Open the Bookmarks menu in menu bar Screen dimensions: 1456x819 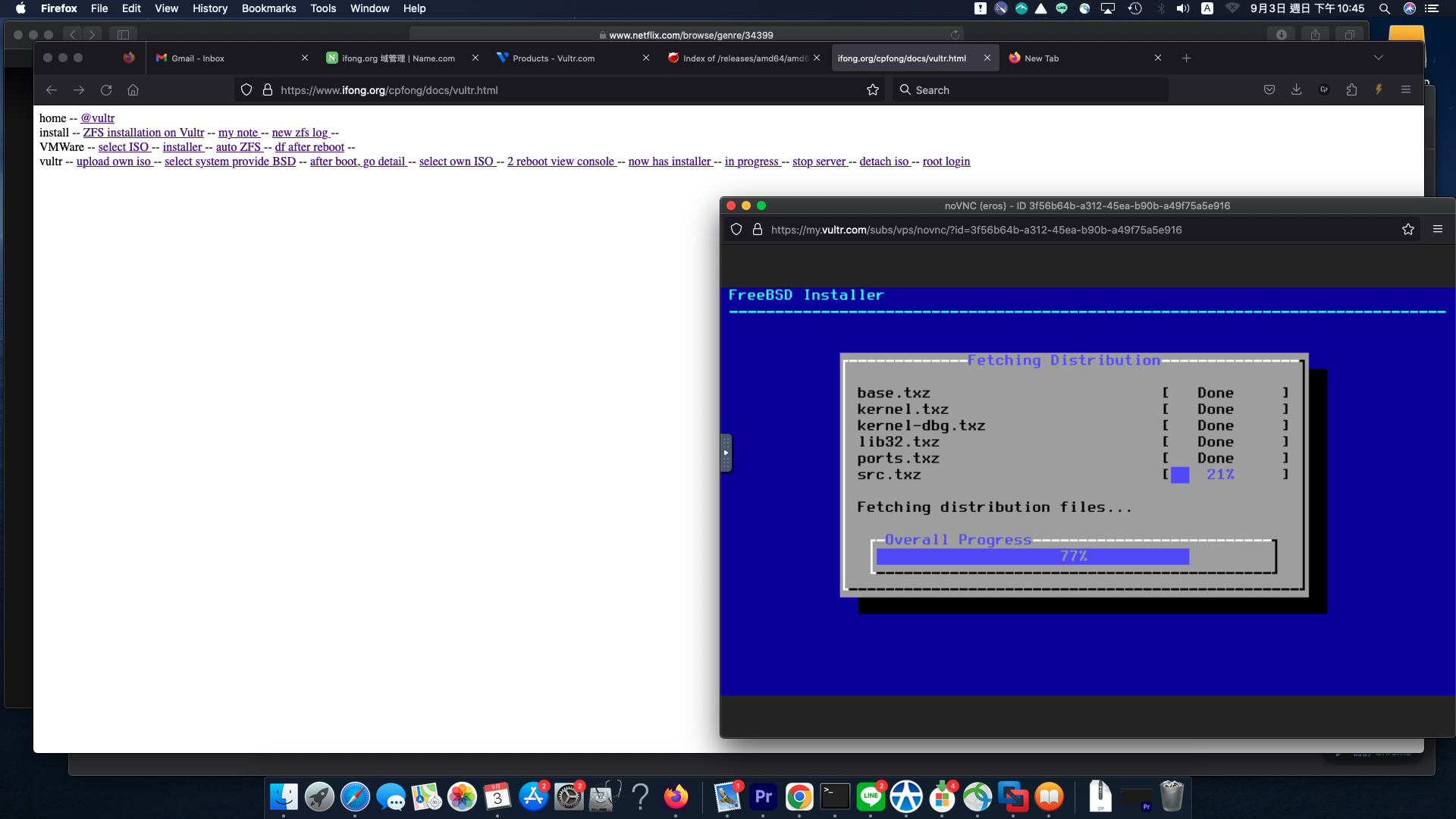pyautogui.click(x=268, y=8)
